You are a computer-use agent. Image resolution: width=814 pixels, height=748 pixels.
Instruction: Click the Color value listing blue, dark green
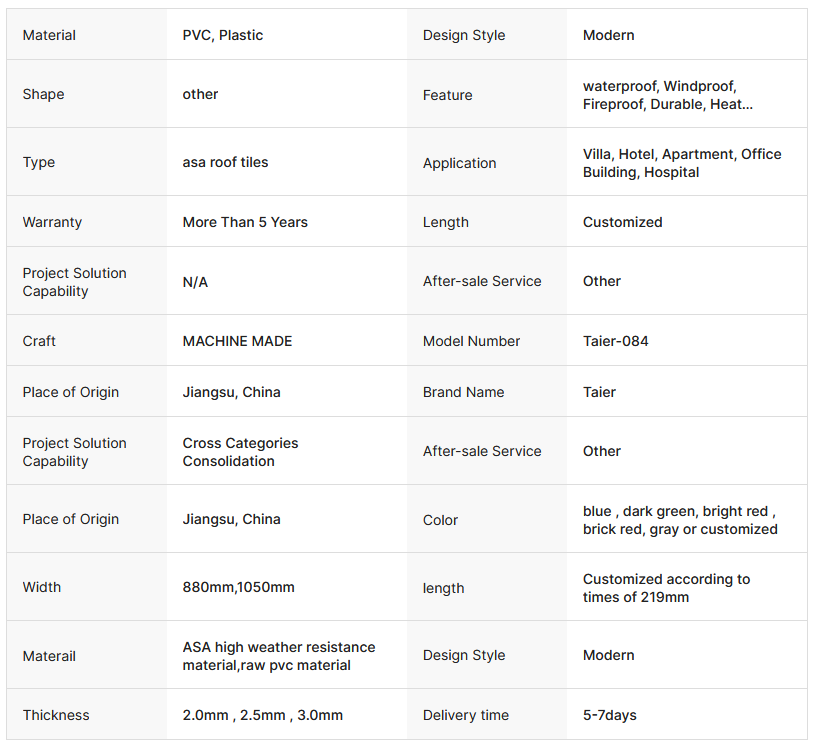(680, 520)
